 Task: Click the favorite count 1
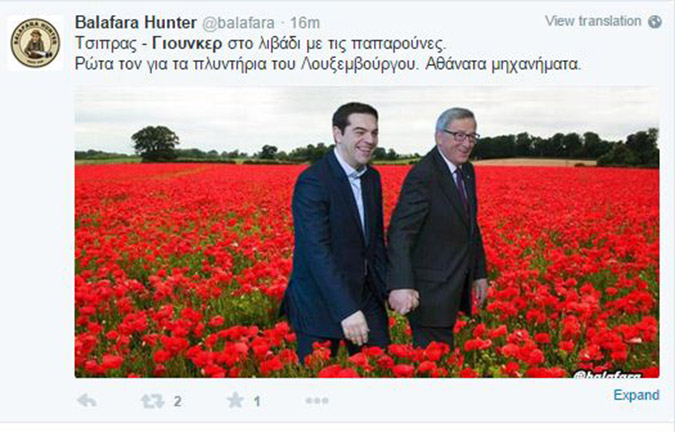(257, 401)
